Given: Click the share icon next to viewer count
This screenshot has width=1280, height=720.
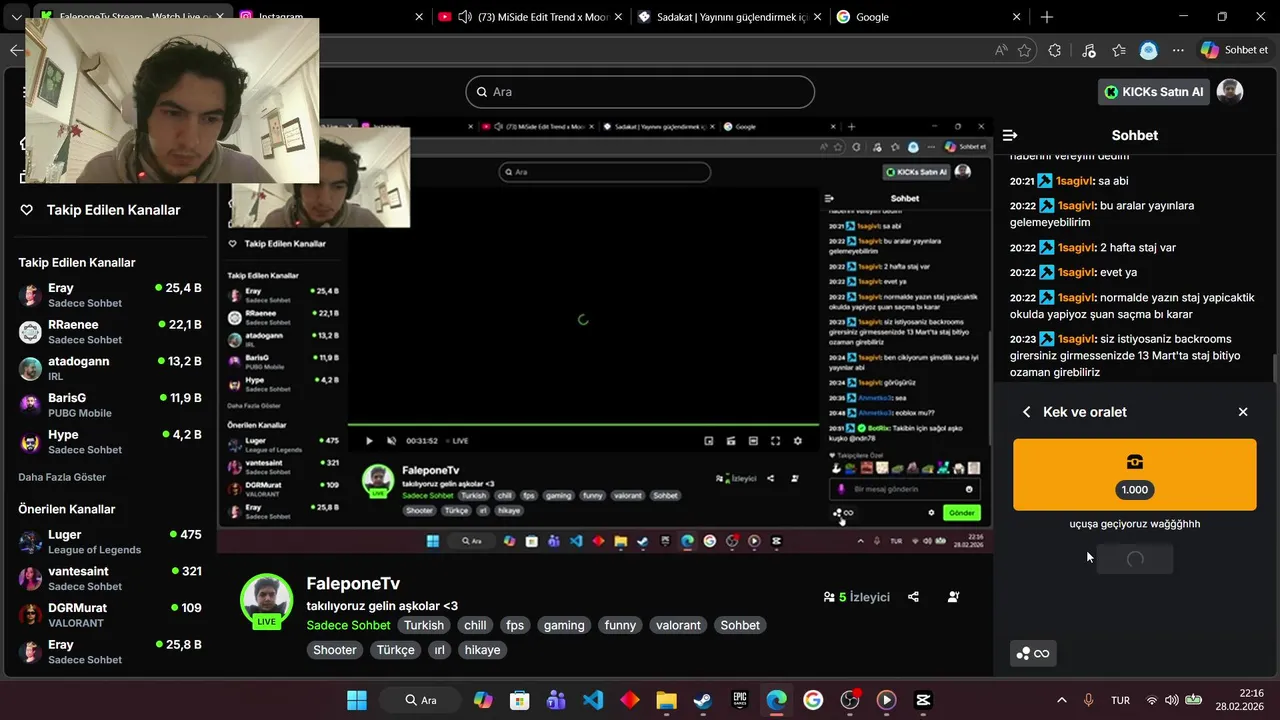Looking at the screenshot, I should [x=913, y=597].
